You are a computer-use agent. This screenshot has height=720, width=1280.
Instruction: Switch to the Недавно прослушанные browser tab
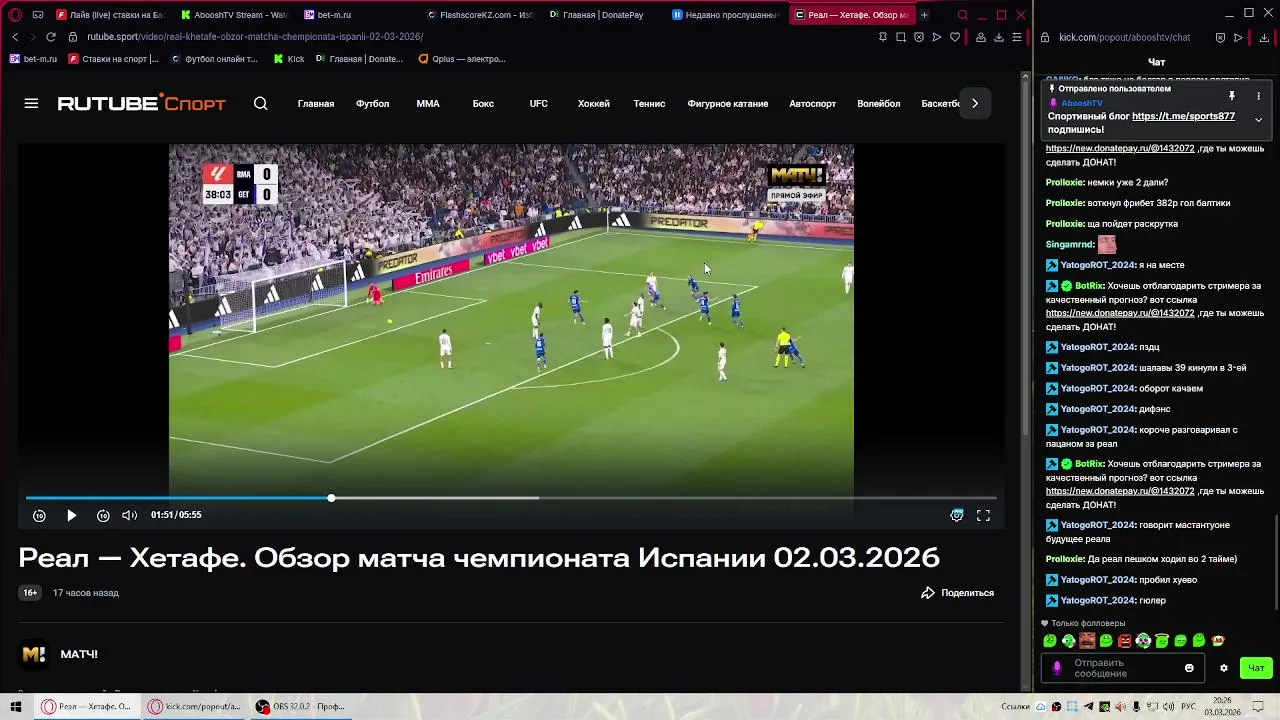pyautogui.click(x=726, y=15)
